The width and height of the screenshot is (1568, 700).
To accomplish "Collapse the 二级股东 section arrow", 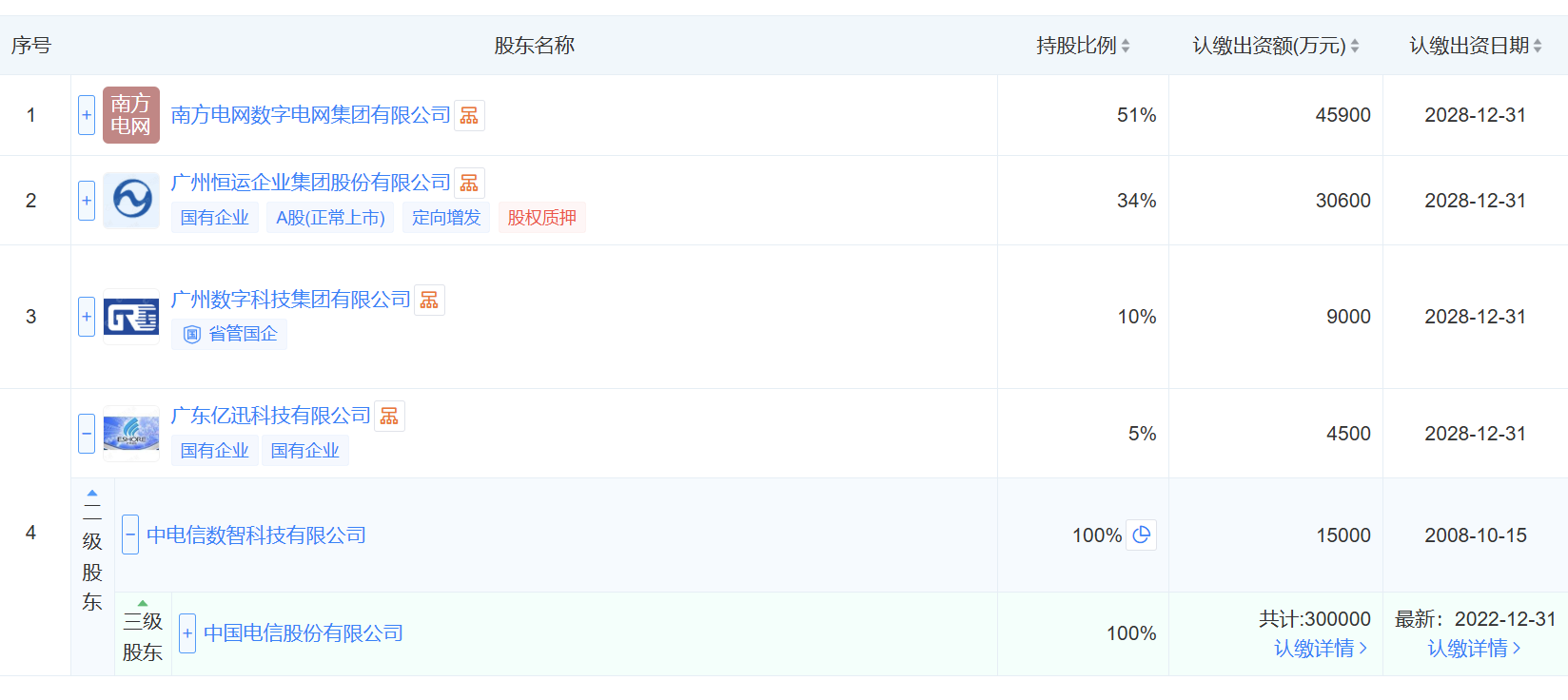I will [x=92, y=494].
